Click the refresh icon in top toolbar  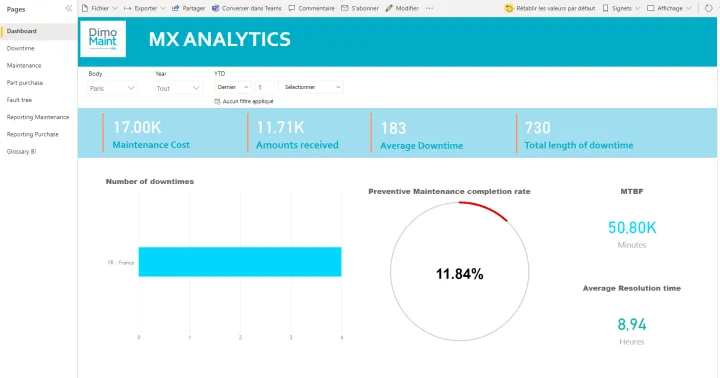pos(709,8)
